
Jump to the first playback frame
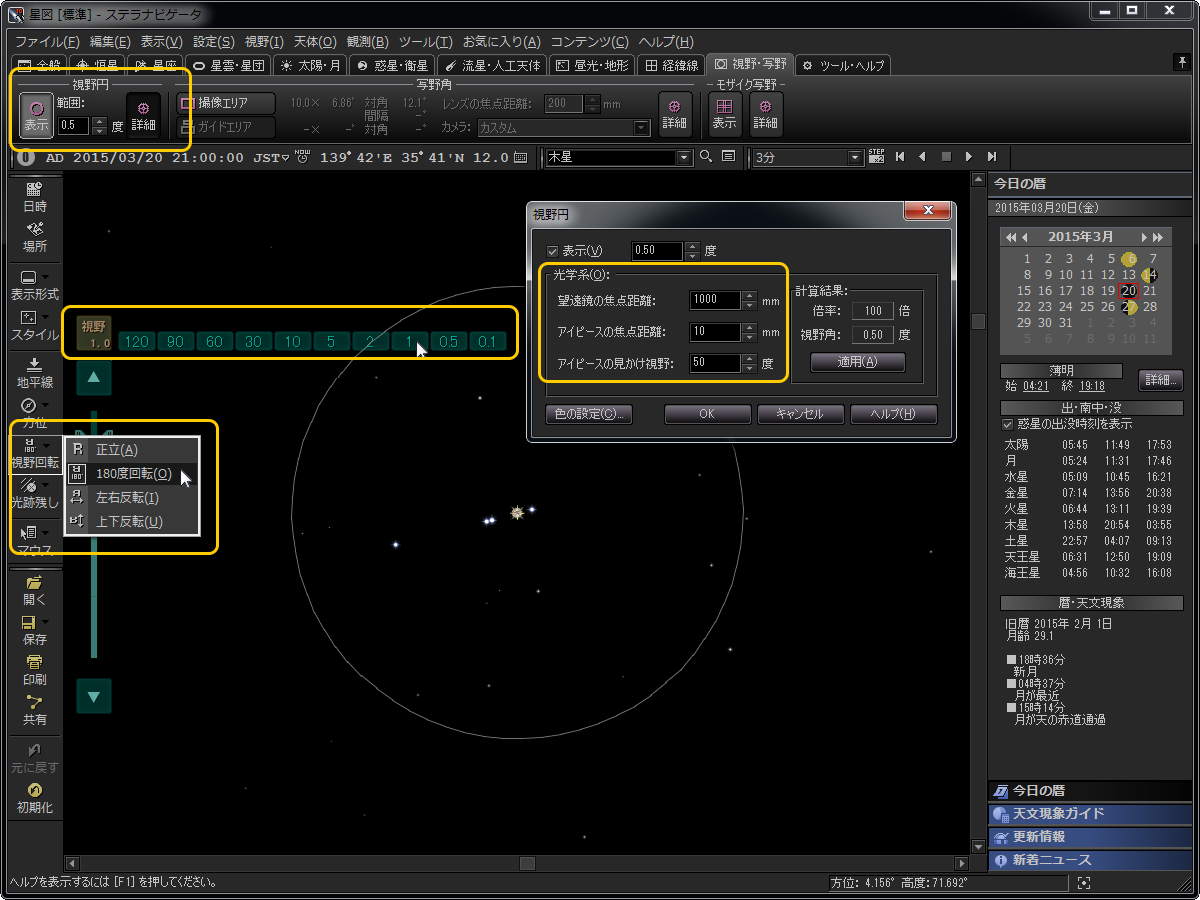pyautogui.click(x=900, y=156)
